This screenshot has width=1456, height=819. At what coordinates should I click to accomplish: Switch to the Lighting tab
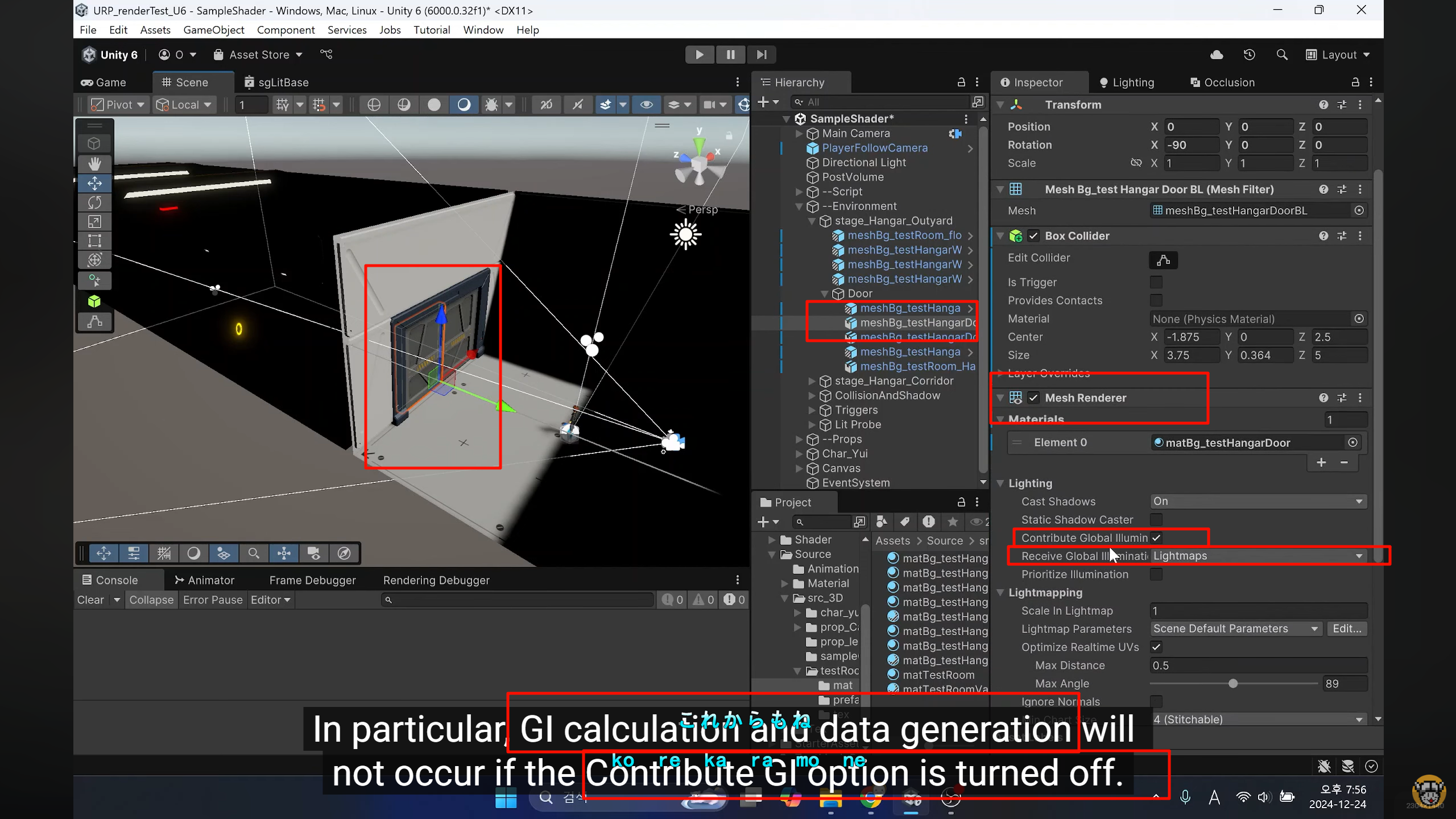click(x=1126, y=82)
